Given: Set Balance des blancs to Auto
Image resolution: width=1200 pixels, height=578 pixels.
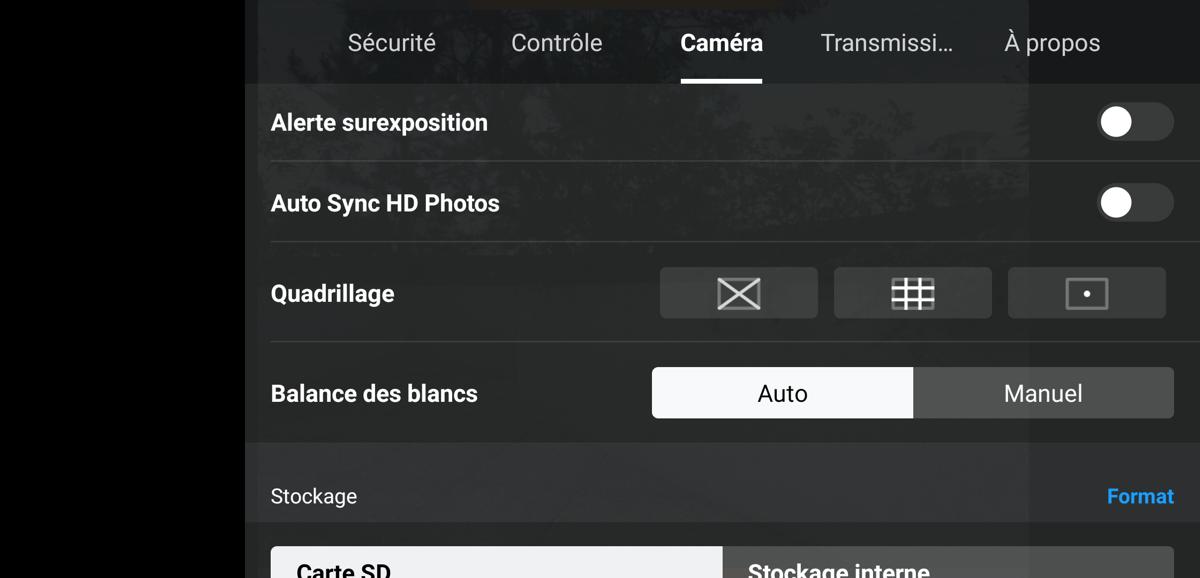Looking at the screenshot, I should [x=782, y=393].
